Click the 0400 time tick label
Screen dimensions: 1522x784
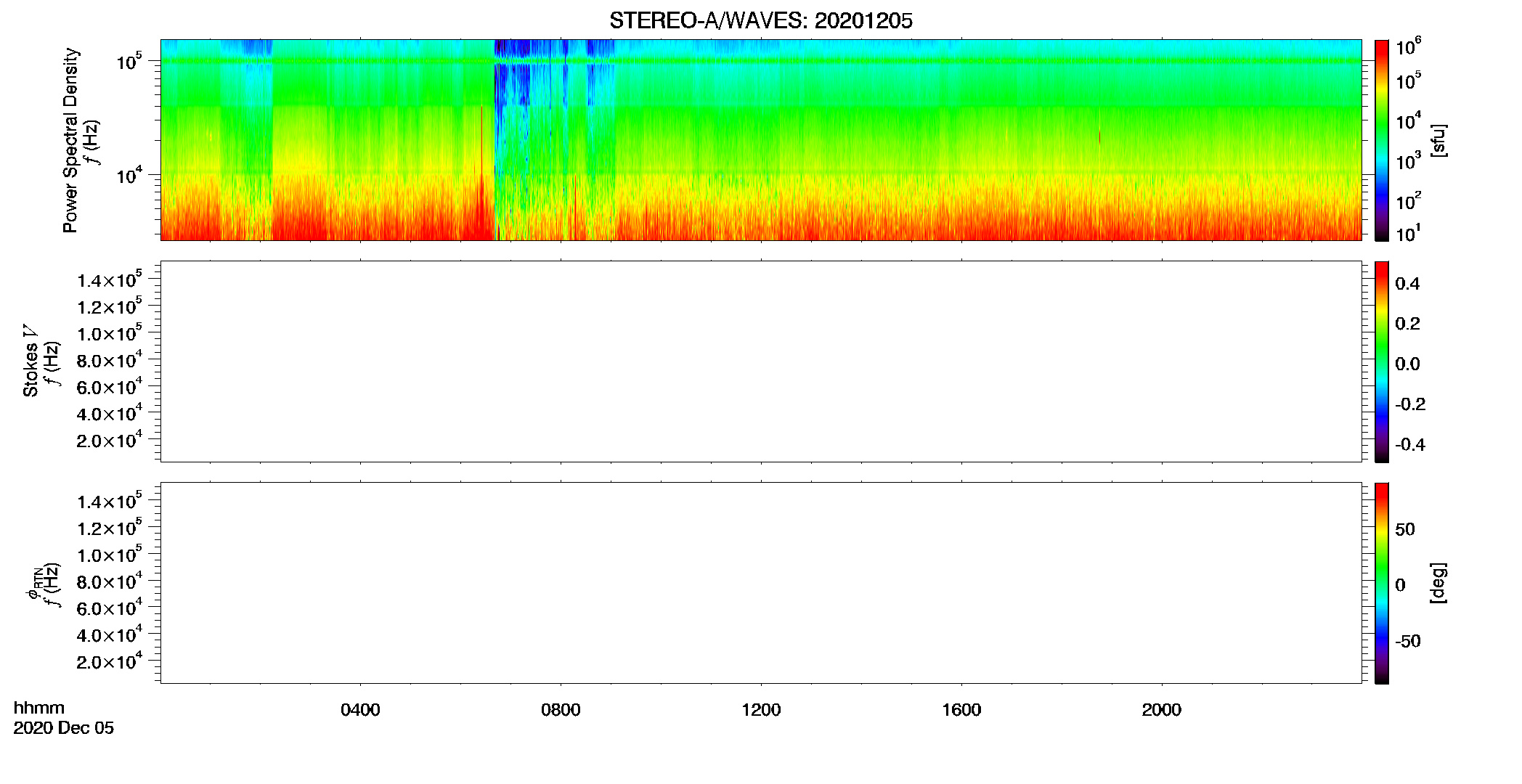coord(360,710)
